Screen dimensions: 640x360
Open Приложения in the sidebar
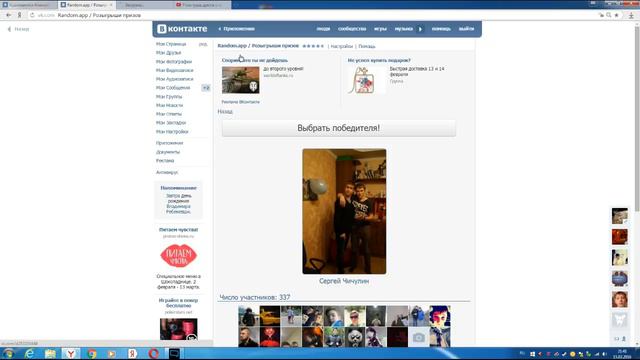[169, 143]
